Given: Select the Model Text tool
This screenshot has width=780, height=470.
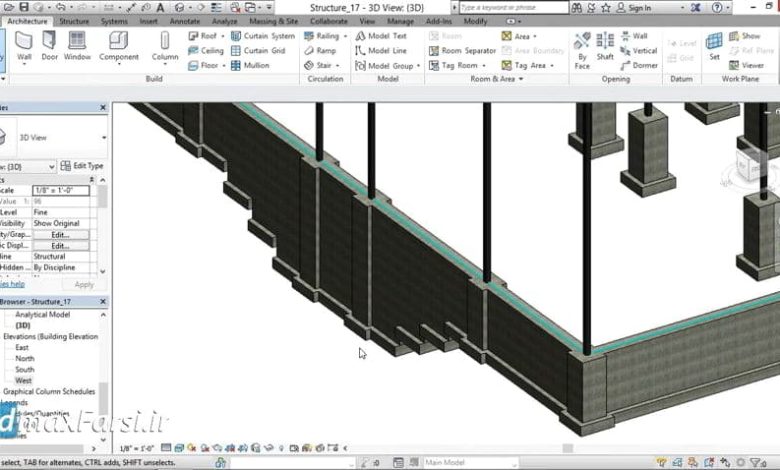Looking at the screenshot, I should 381,36.
